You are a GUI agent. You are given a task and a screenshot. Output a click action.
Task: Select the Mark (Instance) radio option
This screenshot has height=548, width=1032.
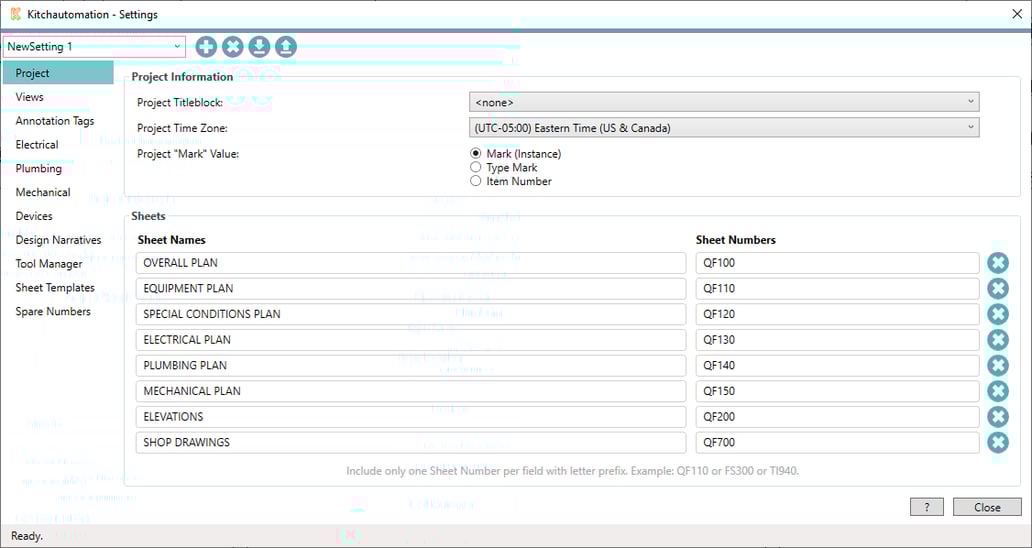(x=476, y=154)
